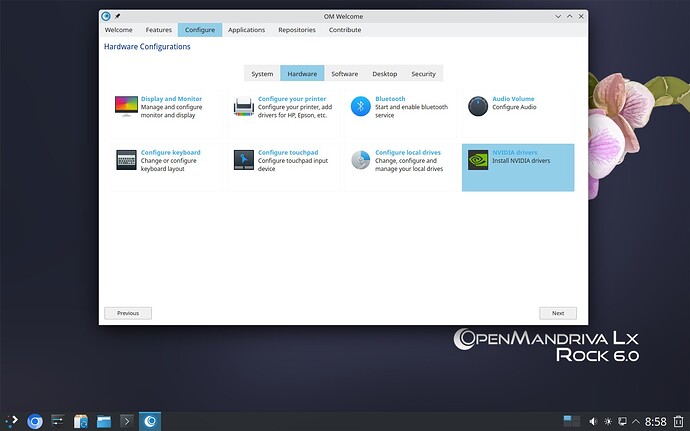The height and width of the screenshot is (431, 690).
Task: Click the Audio Volume title link
Action: tap(513, 99)
